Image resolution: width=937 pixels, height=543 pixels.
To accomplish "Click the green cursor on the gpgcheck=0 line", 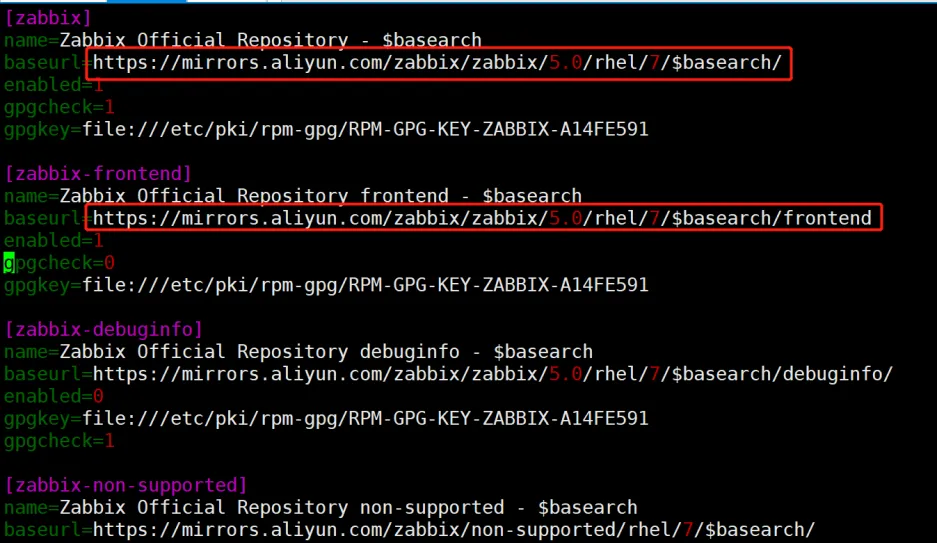I will coord(9,263).
